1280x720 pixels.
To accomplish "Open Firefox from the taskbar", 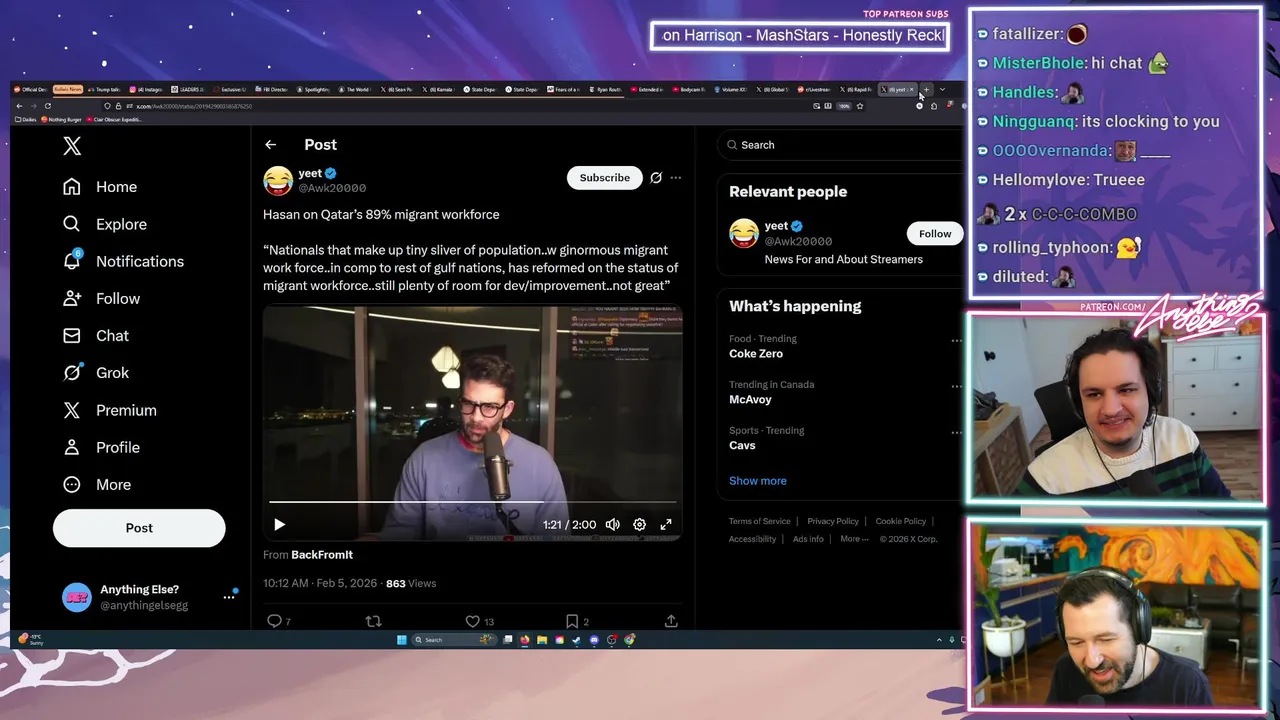I will pos(524,640).
